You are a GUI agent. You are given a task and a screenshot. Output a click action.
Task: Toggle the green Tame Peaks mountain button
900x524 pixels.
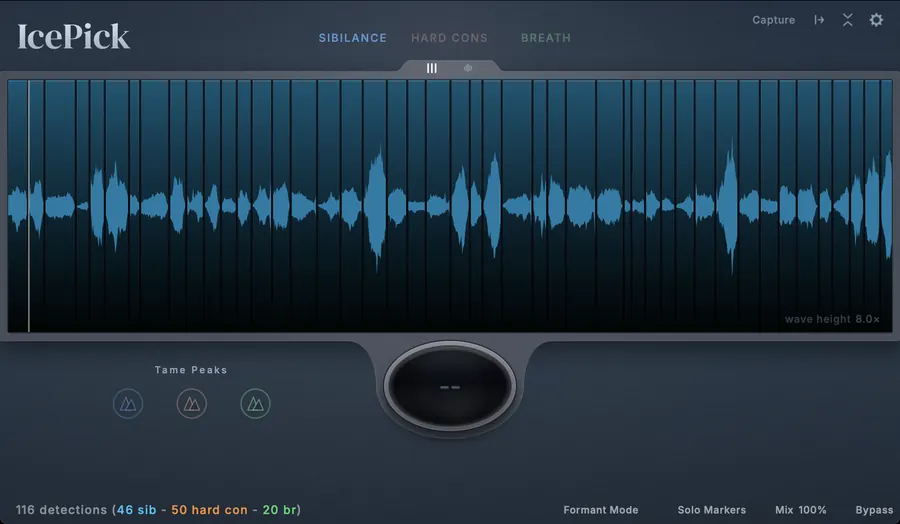(x=255, y=404)
